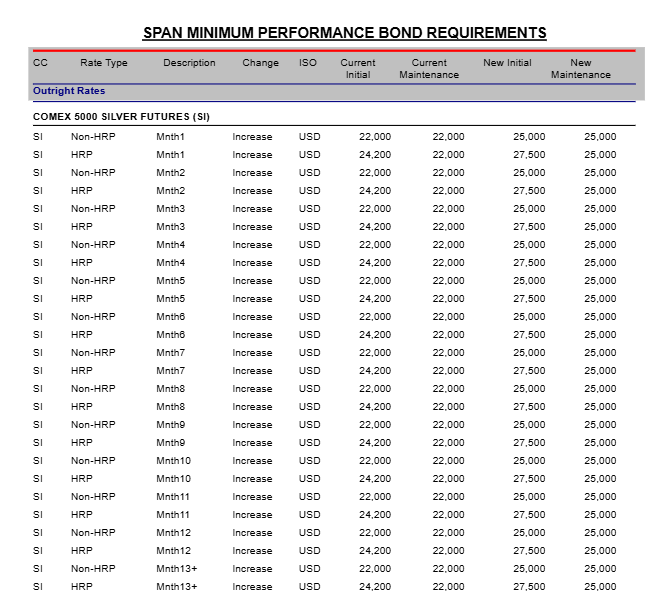The height and width of the screenshot is (610, 672).
Task: Select the 'New Initial' column header
Action: pyautogui.click(x=507, y=63)
